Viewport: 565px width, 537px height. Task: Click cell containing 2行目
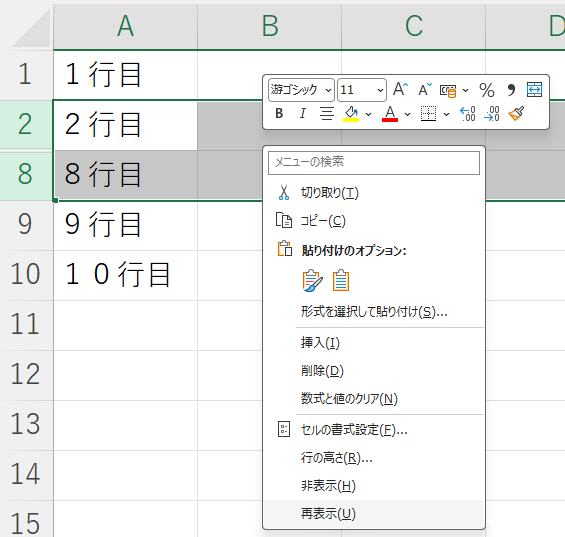point(125,125)
